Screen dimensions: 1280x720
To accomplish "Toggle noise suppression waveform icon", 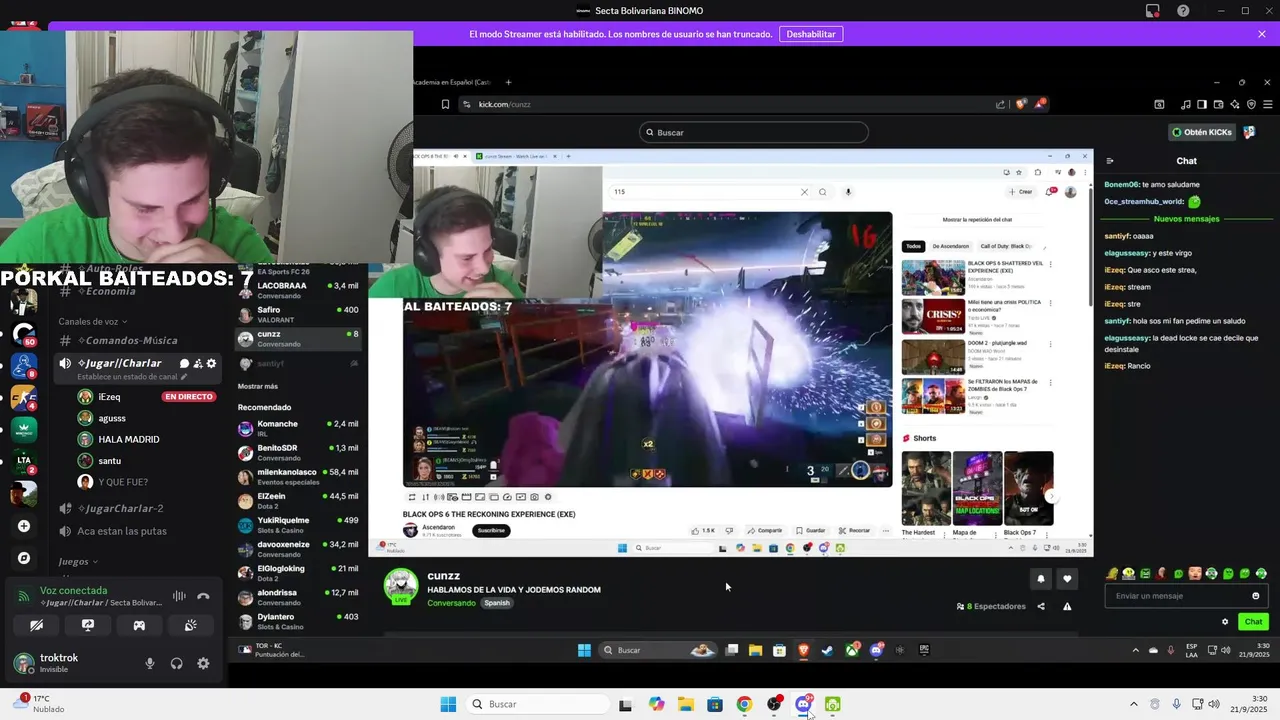I will click(x=179, y=596).
